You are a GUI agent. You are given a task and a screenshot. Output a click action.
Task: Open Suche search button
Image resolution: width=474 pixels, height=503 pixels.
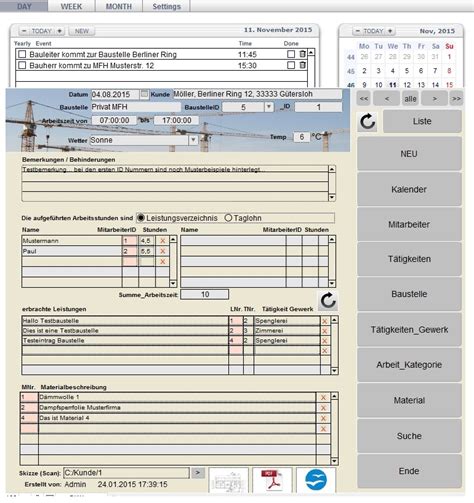409,436
